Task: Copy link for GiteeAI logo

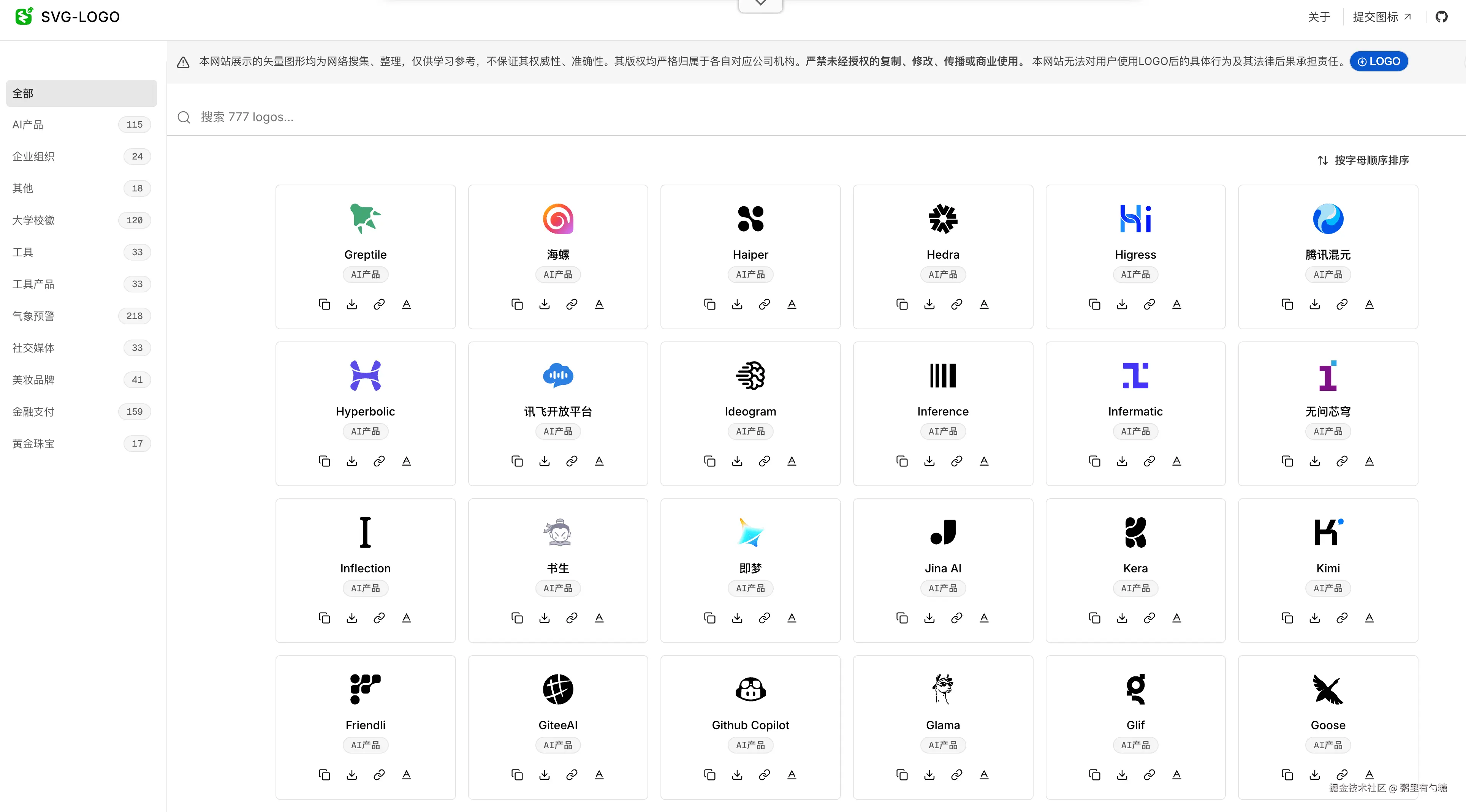Action: pos(572,775)
